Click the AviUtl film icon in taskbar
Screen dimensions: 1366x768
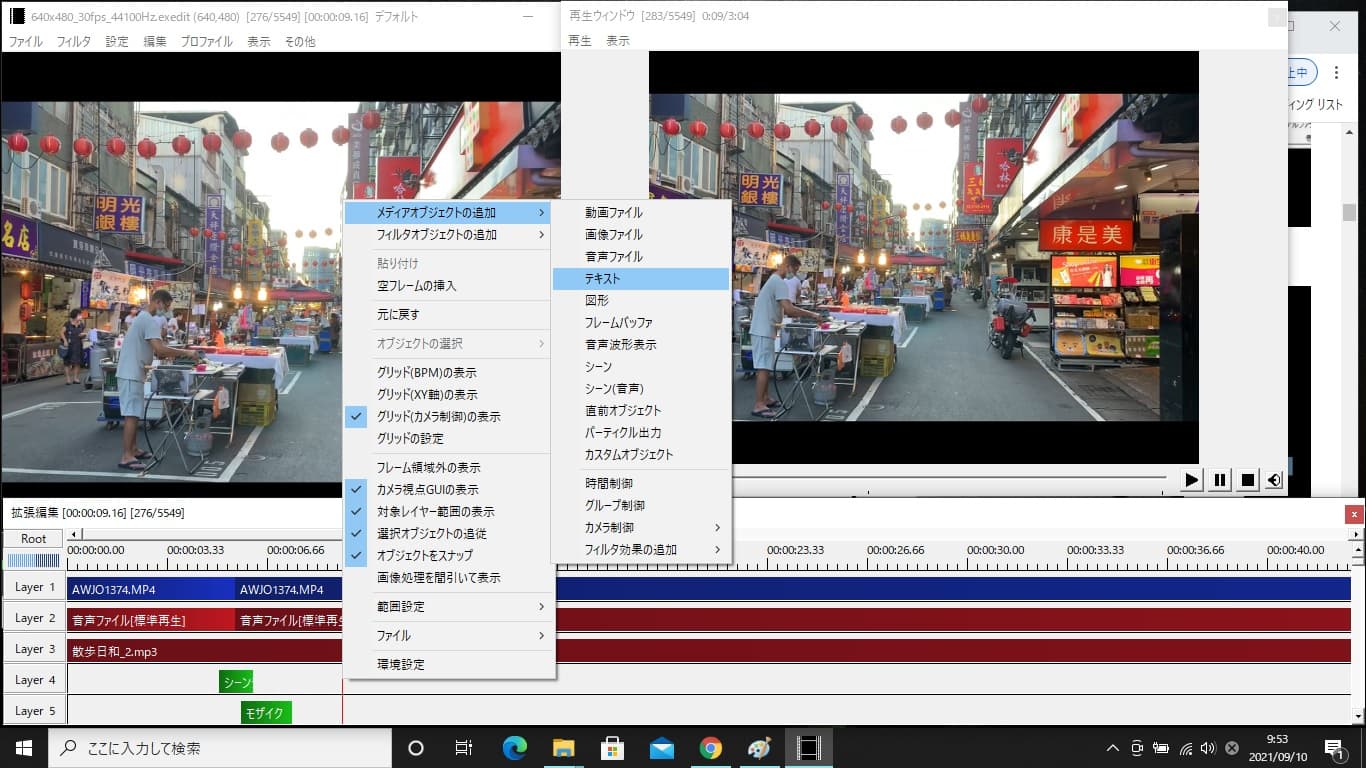pos(807,748)
